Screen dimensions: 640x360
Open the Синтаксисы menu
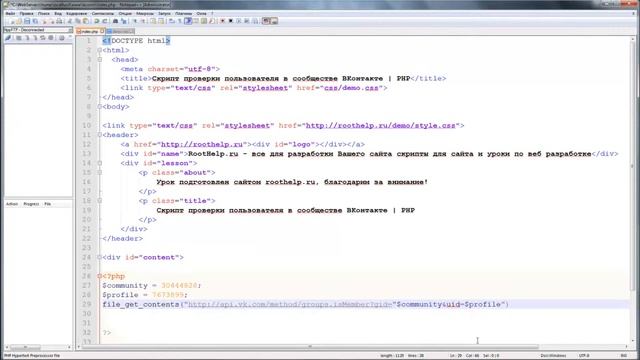coord(102,13)
